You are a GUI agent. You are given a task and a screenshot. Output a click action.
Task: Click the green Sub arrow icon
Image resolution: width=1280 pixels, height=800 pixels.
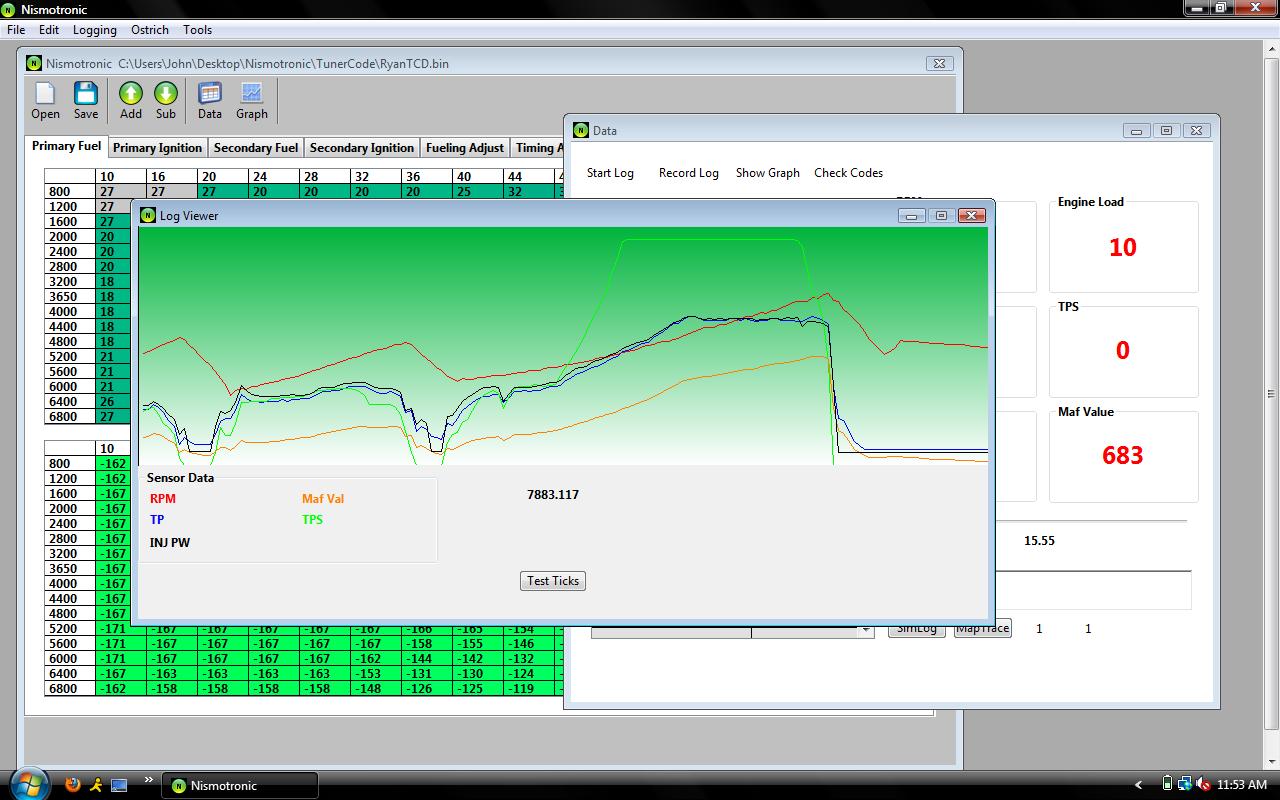coord(166,93)
